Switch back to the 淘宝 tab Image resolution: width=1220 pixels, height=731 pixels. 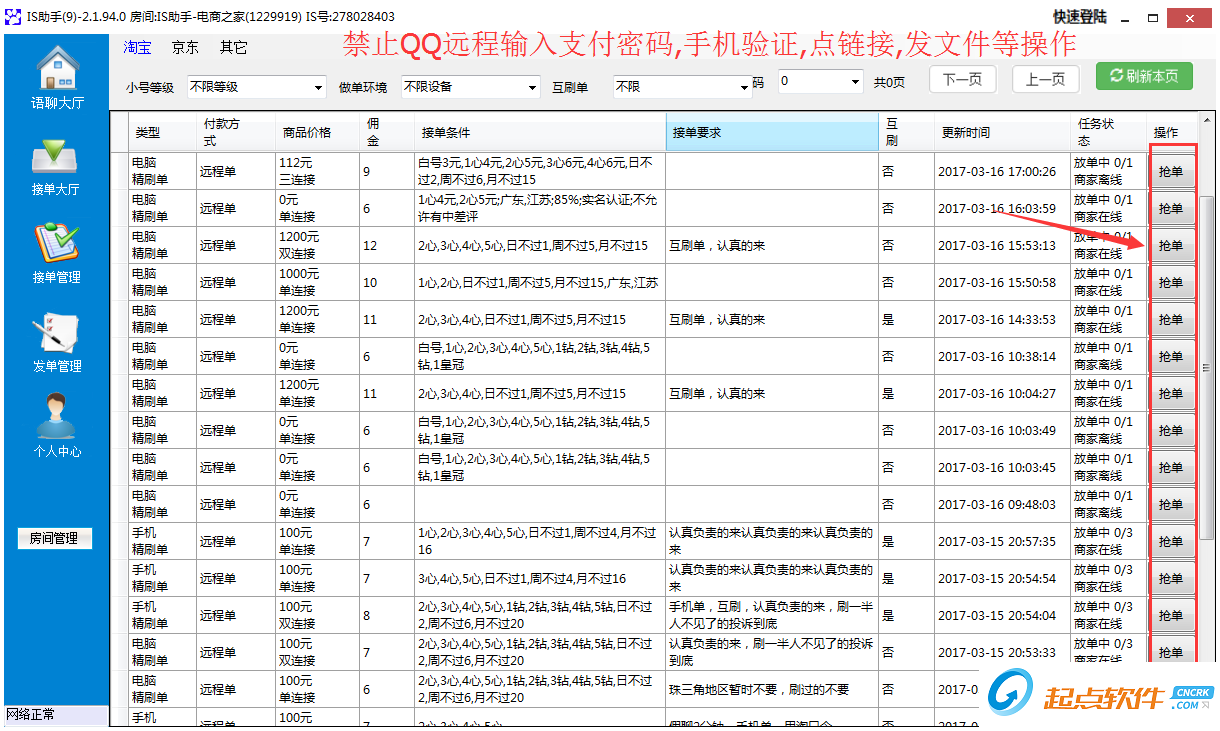coord(137,46)
